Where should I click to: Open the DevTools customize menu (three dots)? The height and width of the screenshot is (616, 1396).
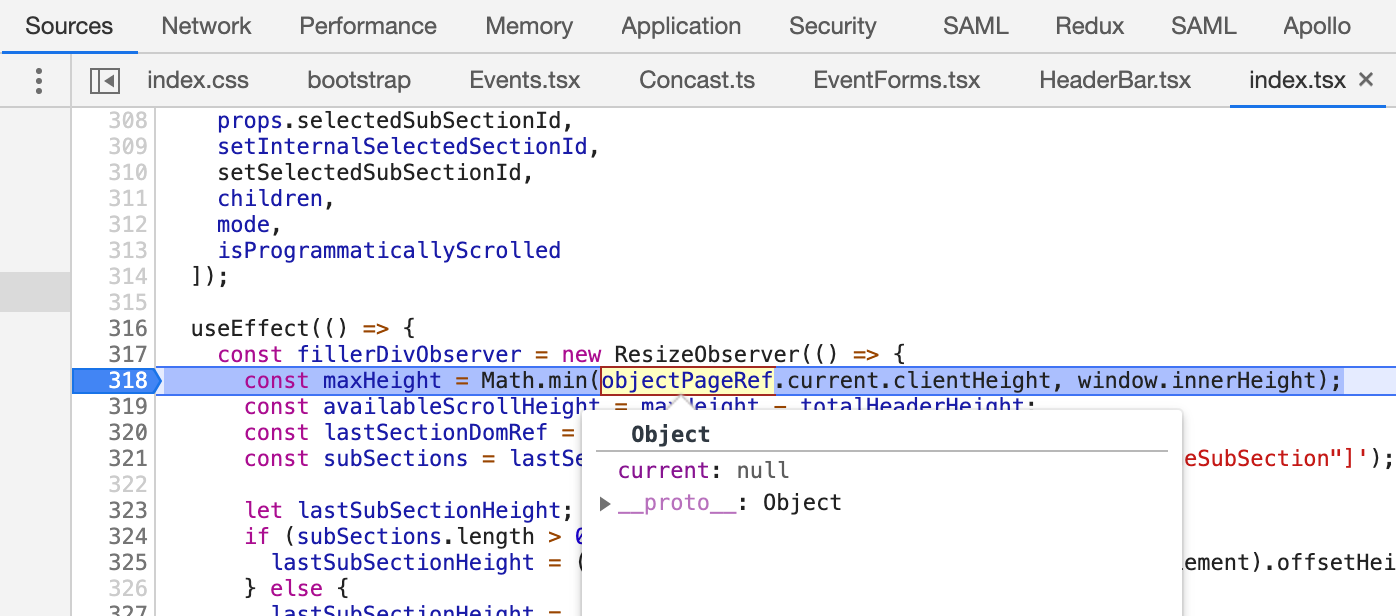click(37, 80)
